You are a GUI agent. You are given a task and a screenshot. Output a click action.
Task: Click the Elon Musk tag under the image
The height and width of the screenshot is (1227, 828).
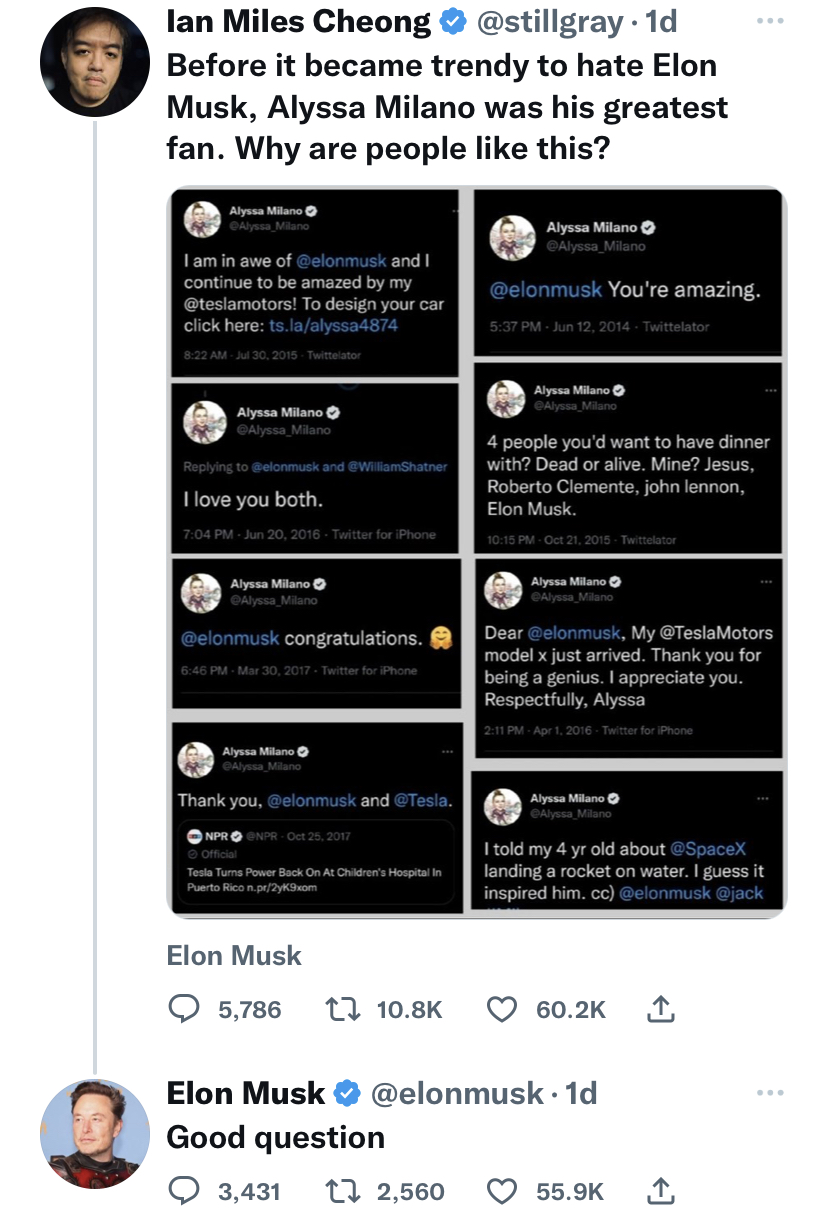coord(234,956)
